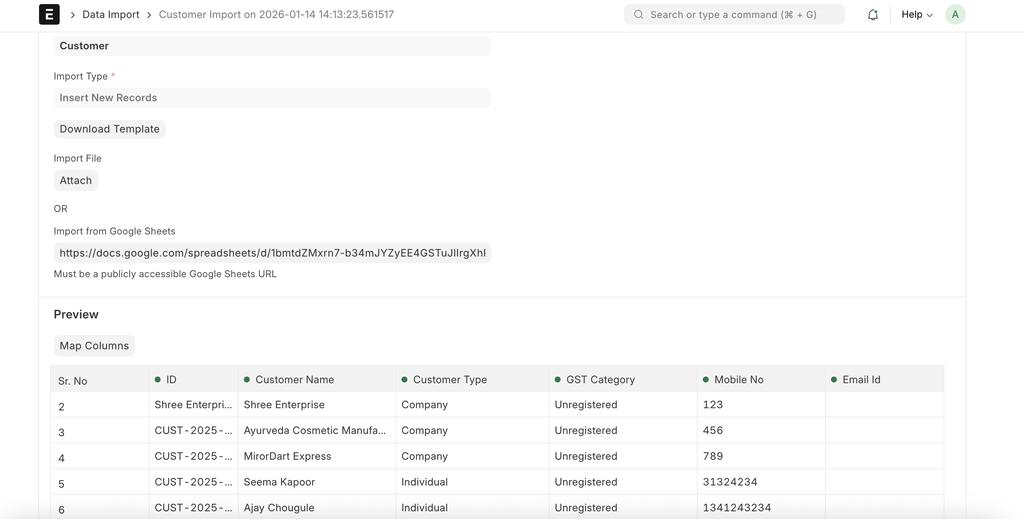
Task: Click the green dot beside ID column
Action: click(158, 380)
